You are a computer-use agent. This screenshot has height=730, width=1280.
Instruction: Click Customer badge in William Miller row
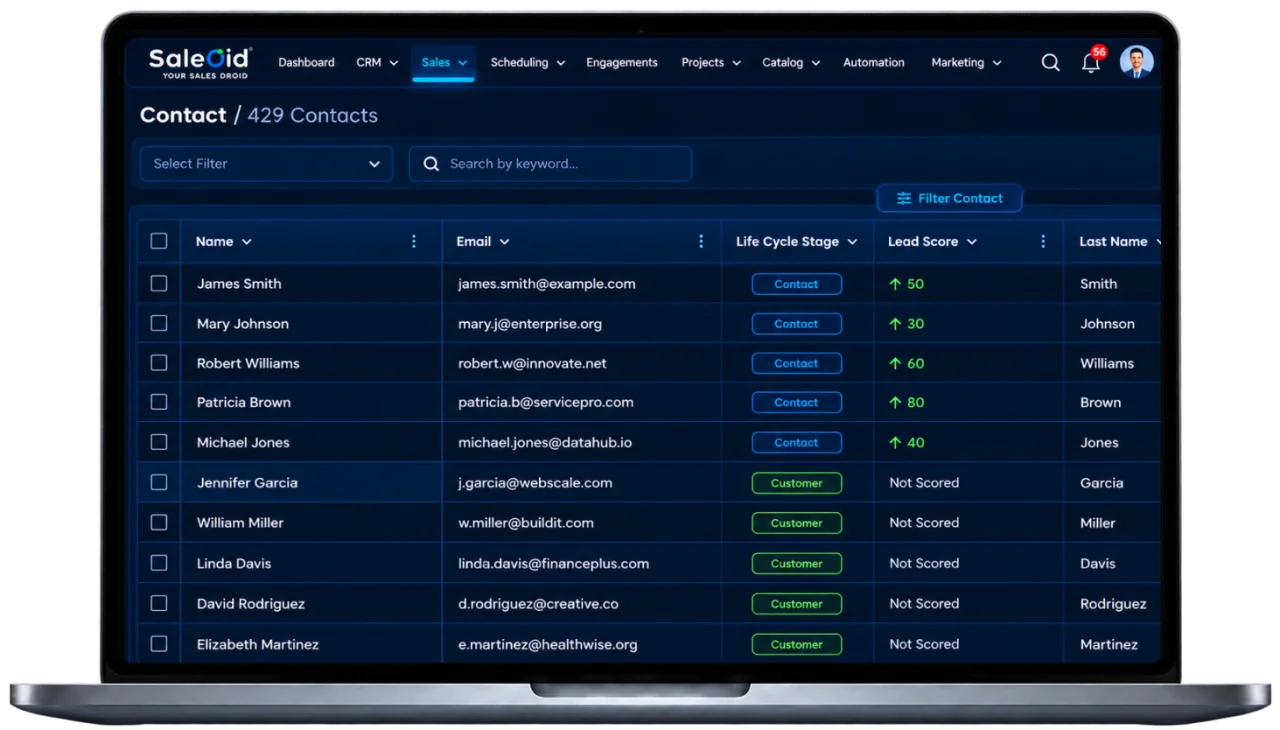pyautogui.click(x=796, y=523)
